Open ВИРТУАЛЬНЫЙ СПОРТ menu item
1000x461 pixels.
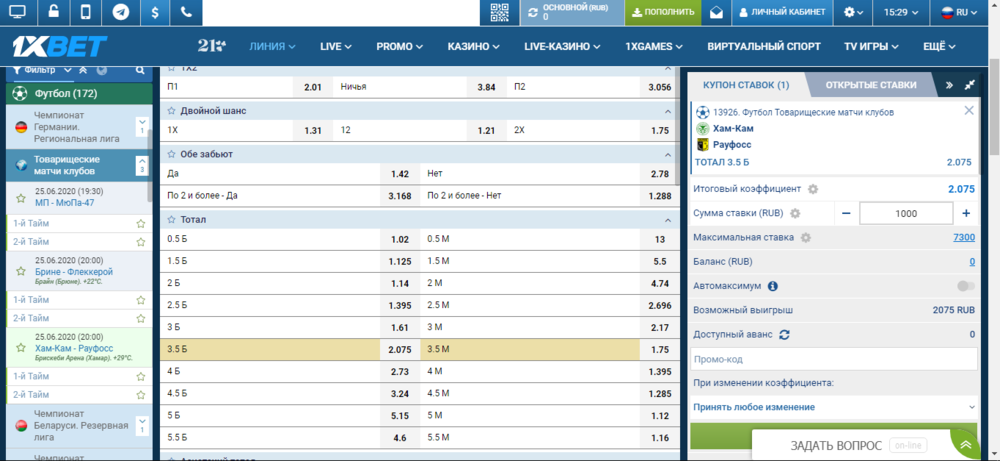pyautogui.click(x=764, y=47)
